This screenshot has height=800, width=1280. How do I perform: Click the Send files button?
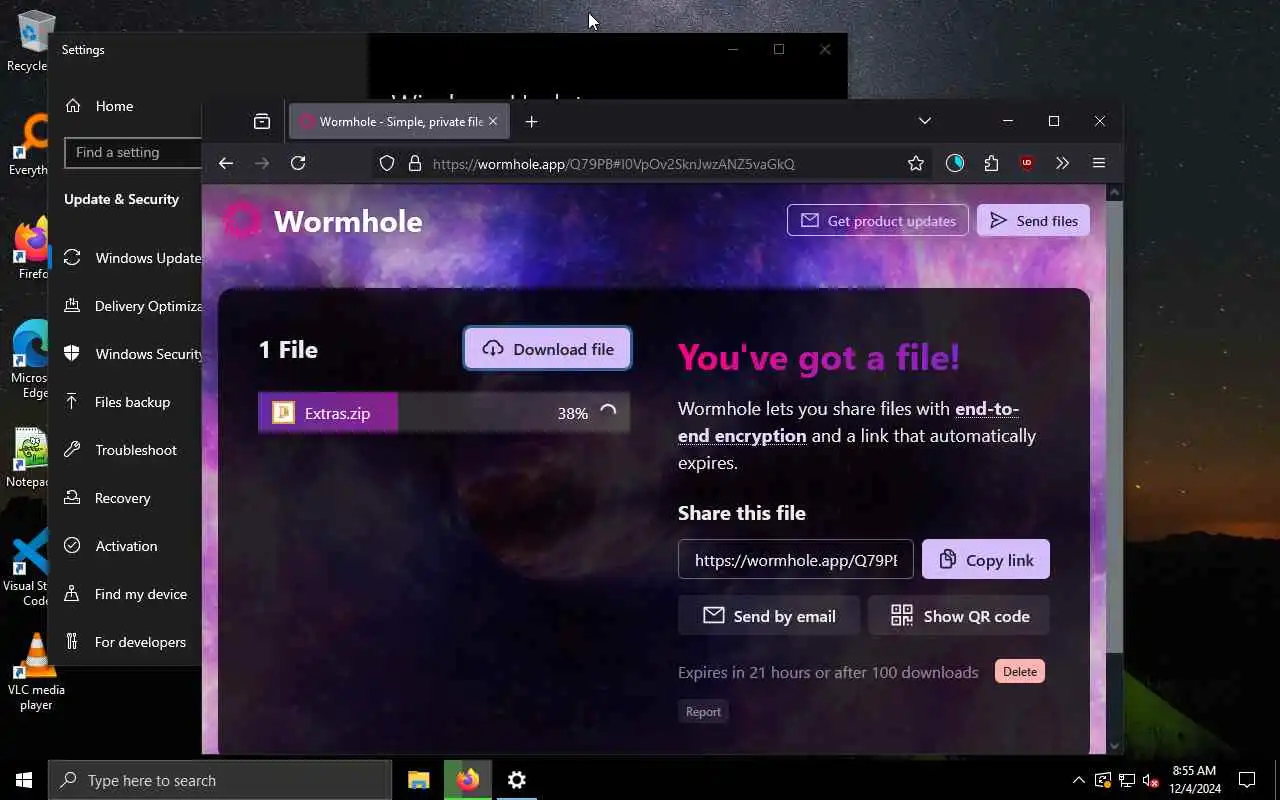pos(1033,221)
